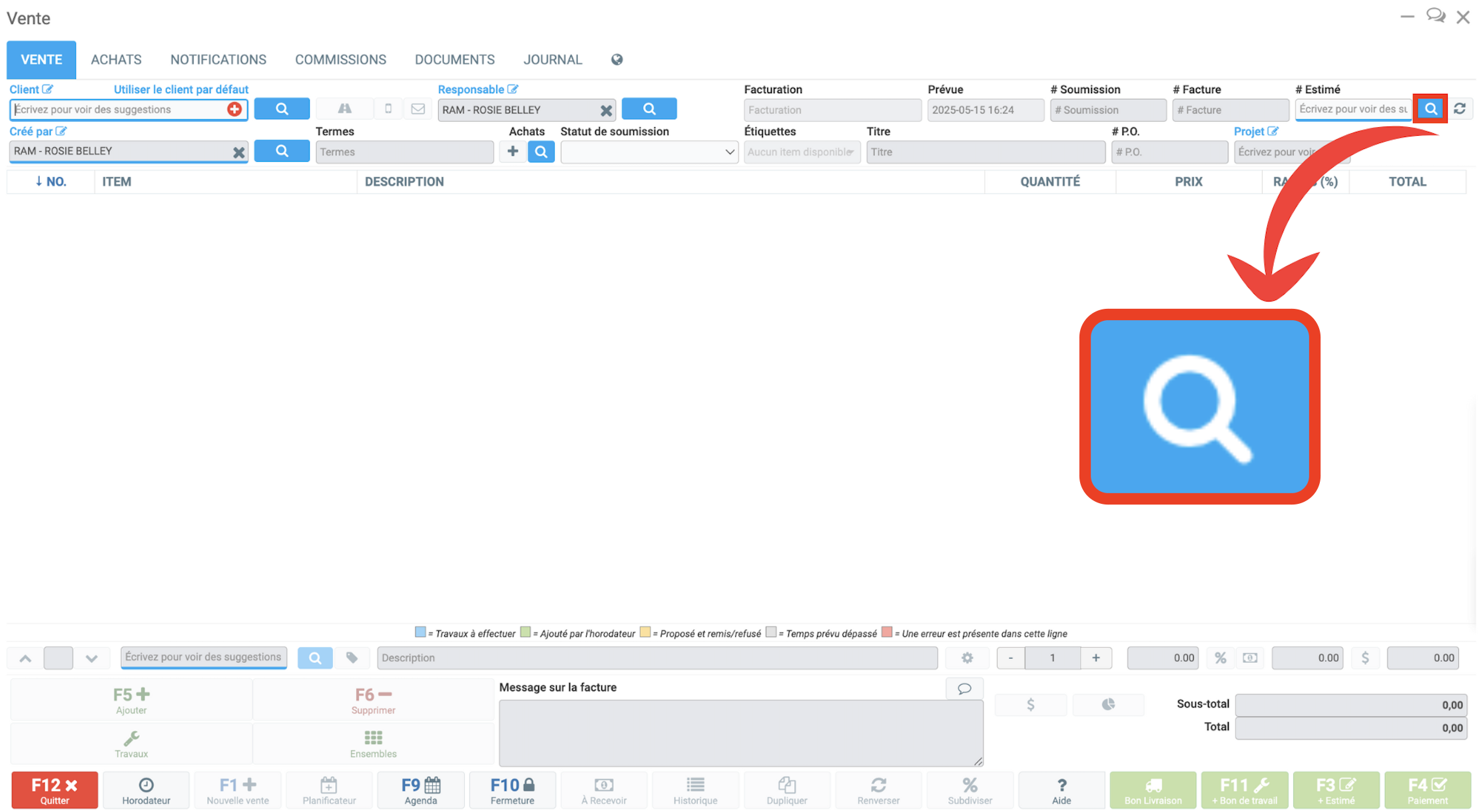Click the envelope email icon near Client
The width and height of the screenshot is (1481, 812).
point(418,109)
